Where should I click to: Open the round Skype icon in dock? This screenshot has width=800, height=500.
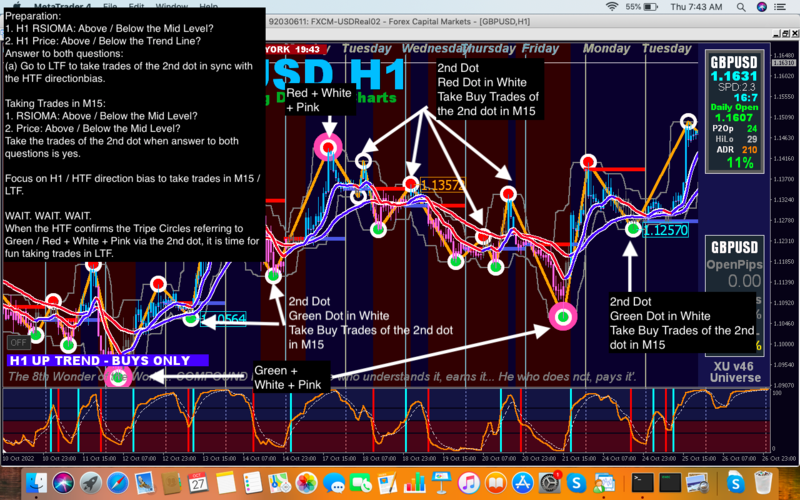point(577,482)
